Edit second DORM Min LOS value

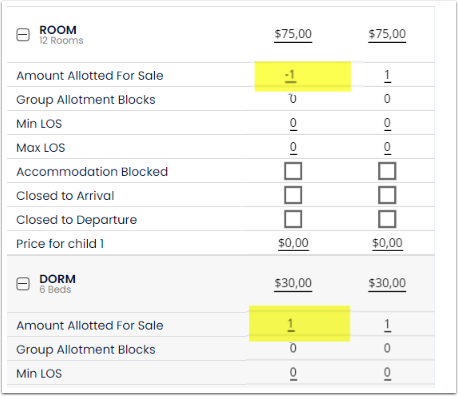[387, 373]
